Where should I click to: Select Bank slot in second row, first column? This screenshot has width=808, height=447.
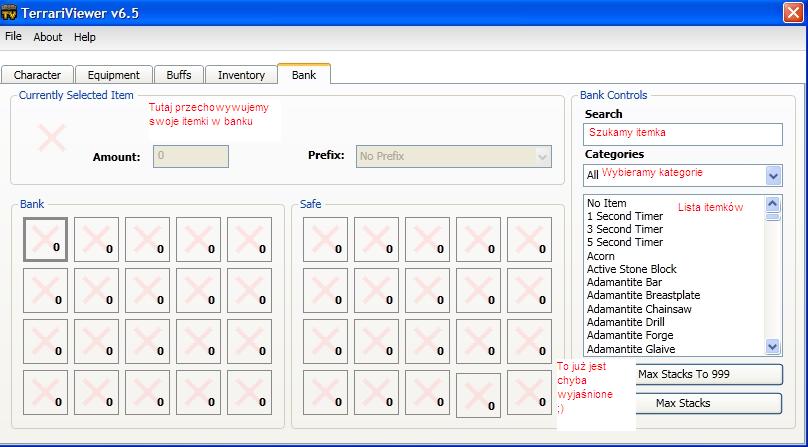[x=45, y=290]
